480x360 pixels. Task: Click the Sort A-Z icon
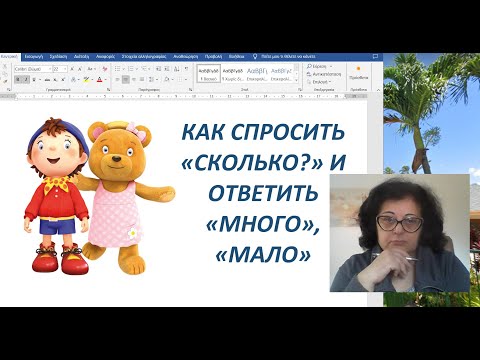pos(177,69)
